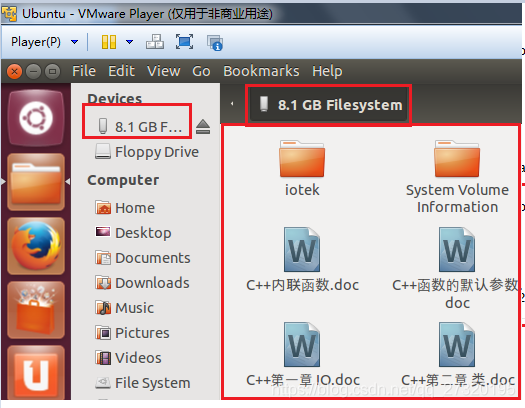The height and width of the screenshot is (408, 525).
Task: Select C++函数的默认参数.doc file
Action: click(456, 269)
